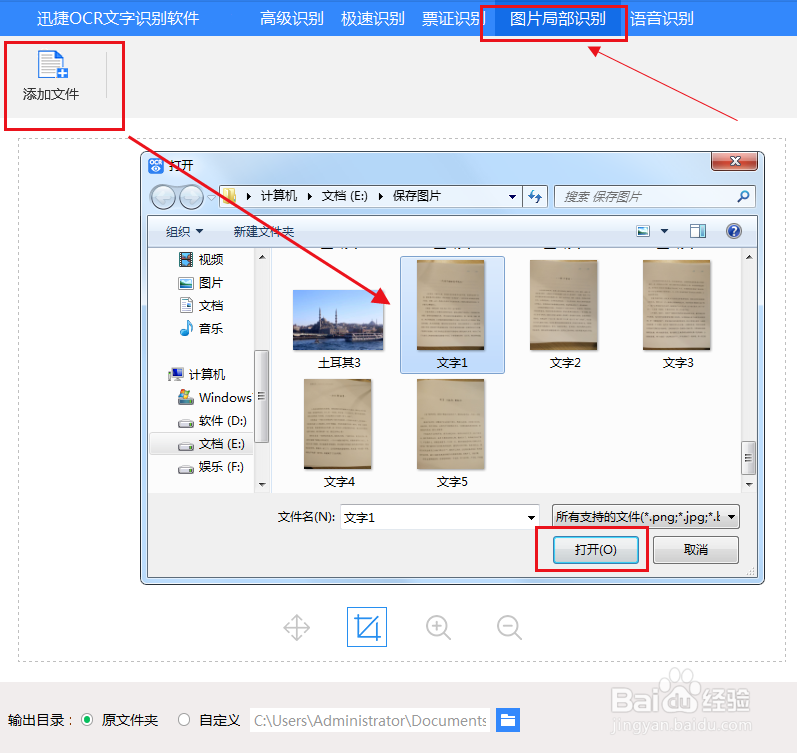Viewport: 797px width, 753px height.
Task: Select the 自定义 radio button
Action: (184, 720)
